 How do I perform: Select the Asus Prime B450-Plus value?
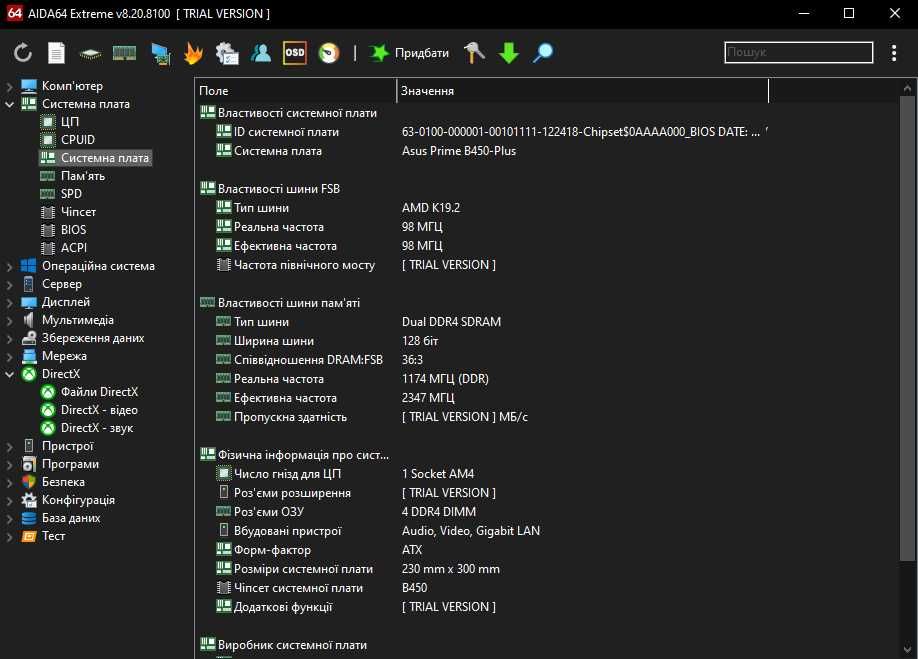point(459,151)
